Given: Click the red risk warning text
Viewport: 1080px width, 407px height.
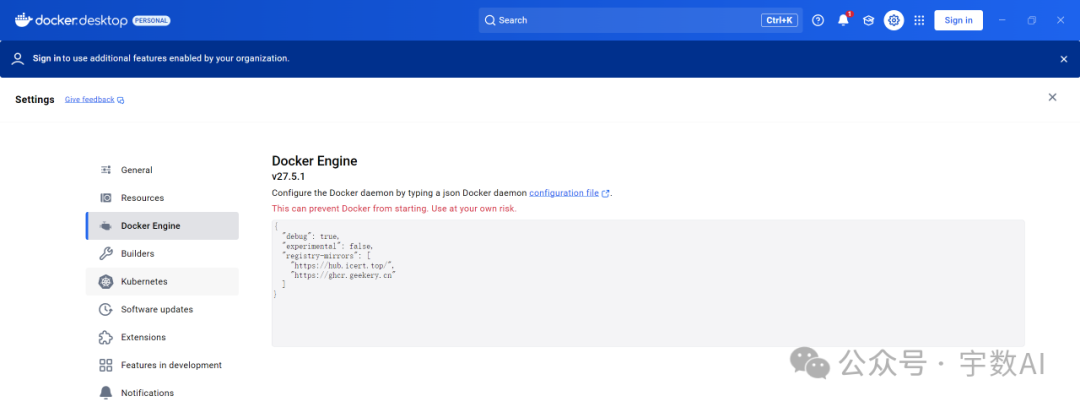Looking at the screenshot, I should (394, 208).
